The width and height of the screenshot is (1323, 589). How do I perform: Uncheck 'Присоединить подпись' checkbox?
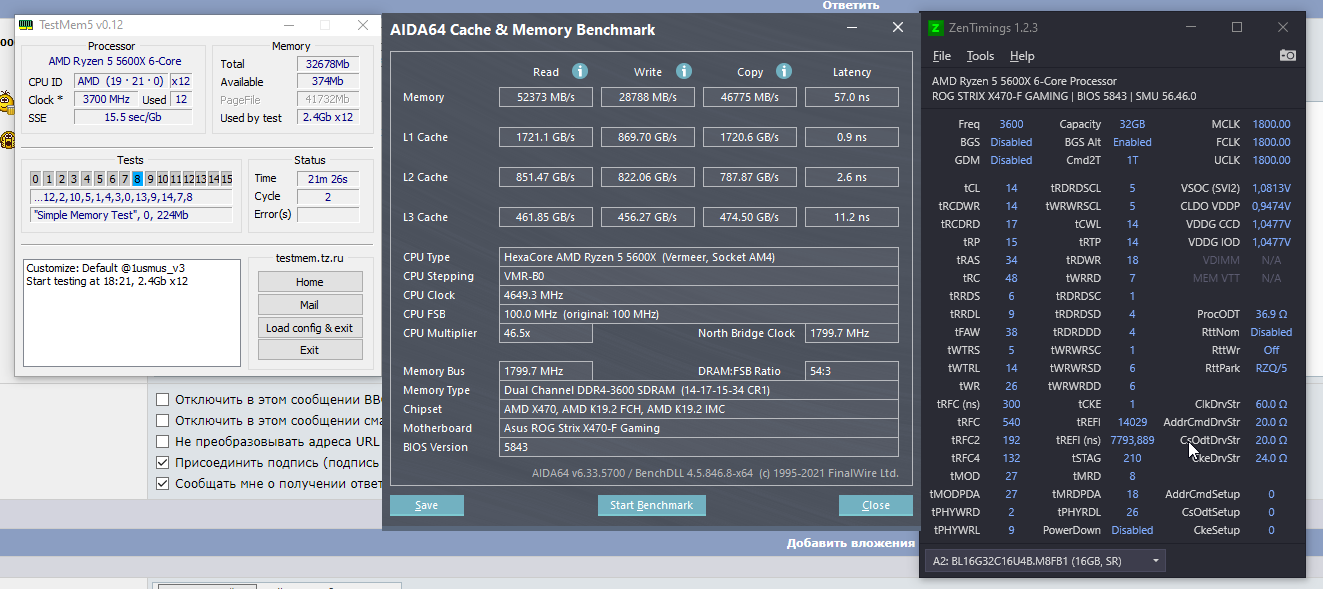tap(162, 462)
